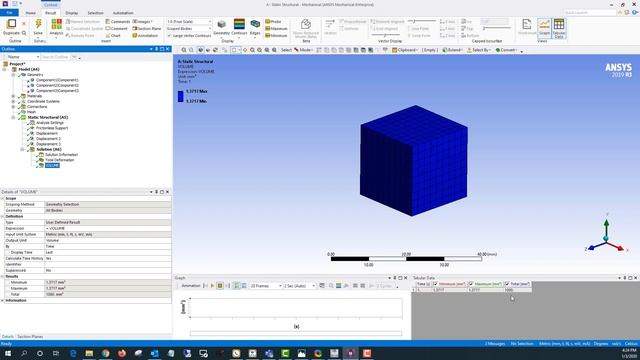The height and width of the screenshot is (360, 640).
Task: Switch to the Selection ribbon tab
Action: [x=95, y=13]
